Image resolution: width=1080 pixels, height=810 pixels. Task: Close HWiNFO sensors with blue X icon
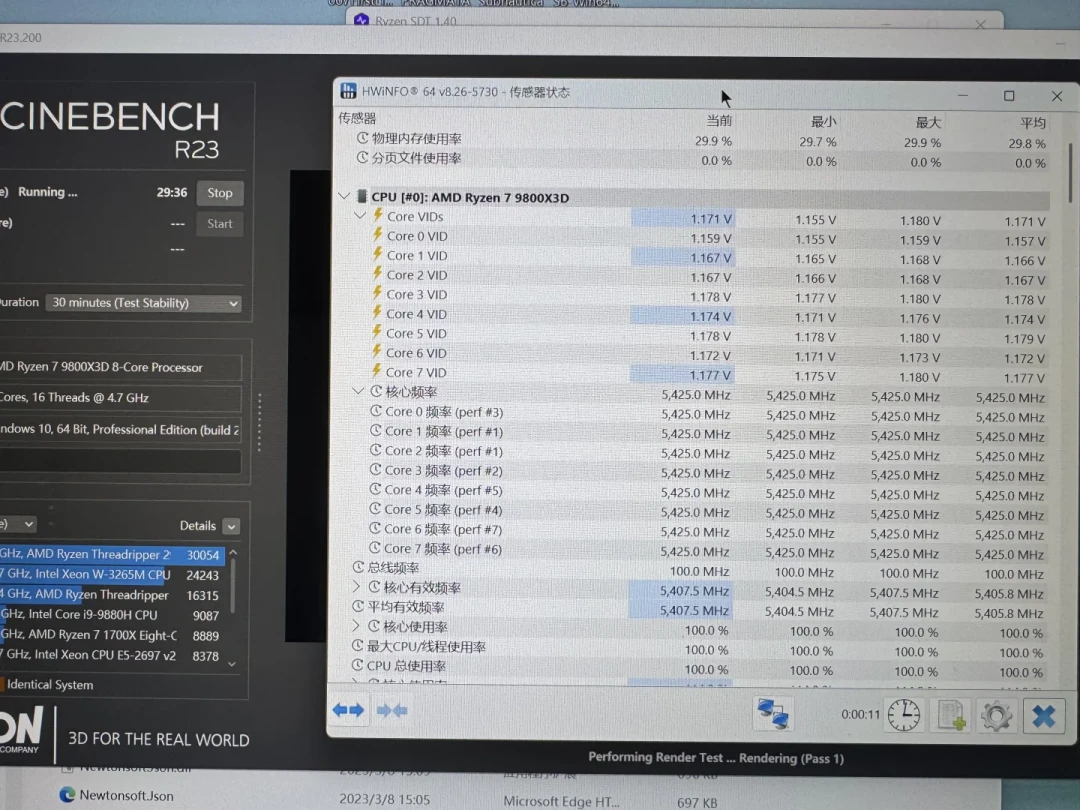point(1043,717)
